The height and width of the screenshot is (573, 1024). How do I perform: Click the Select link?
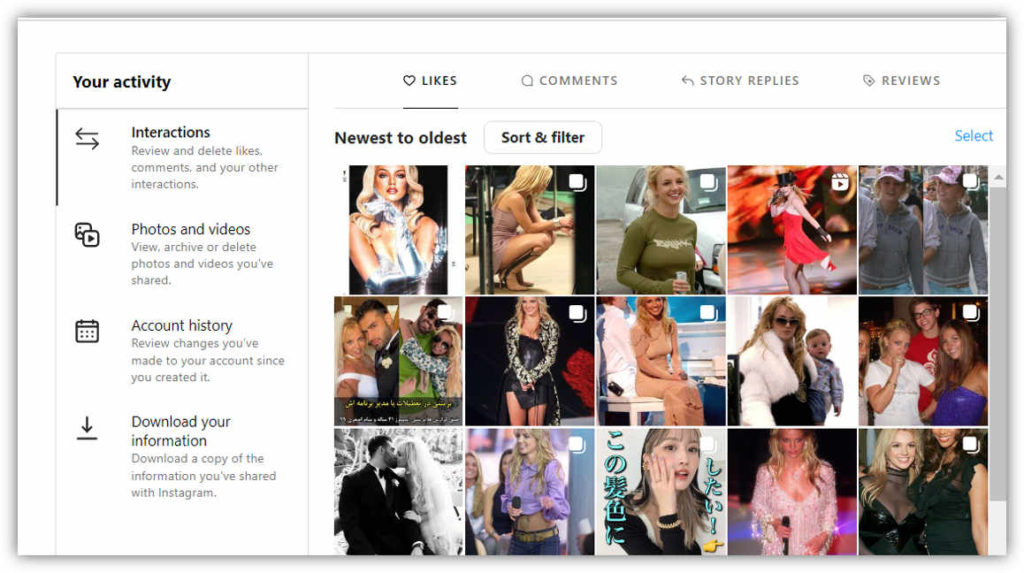973,136
